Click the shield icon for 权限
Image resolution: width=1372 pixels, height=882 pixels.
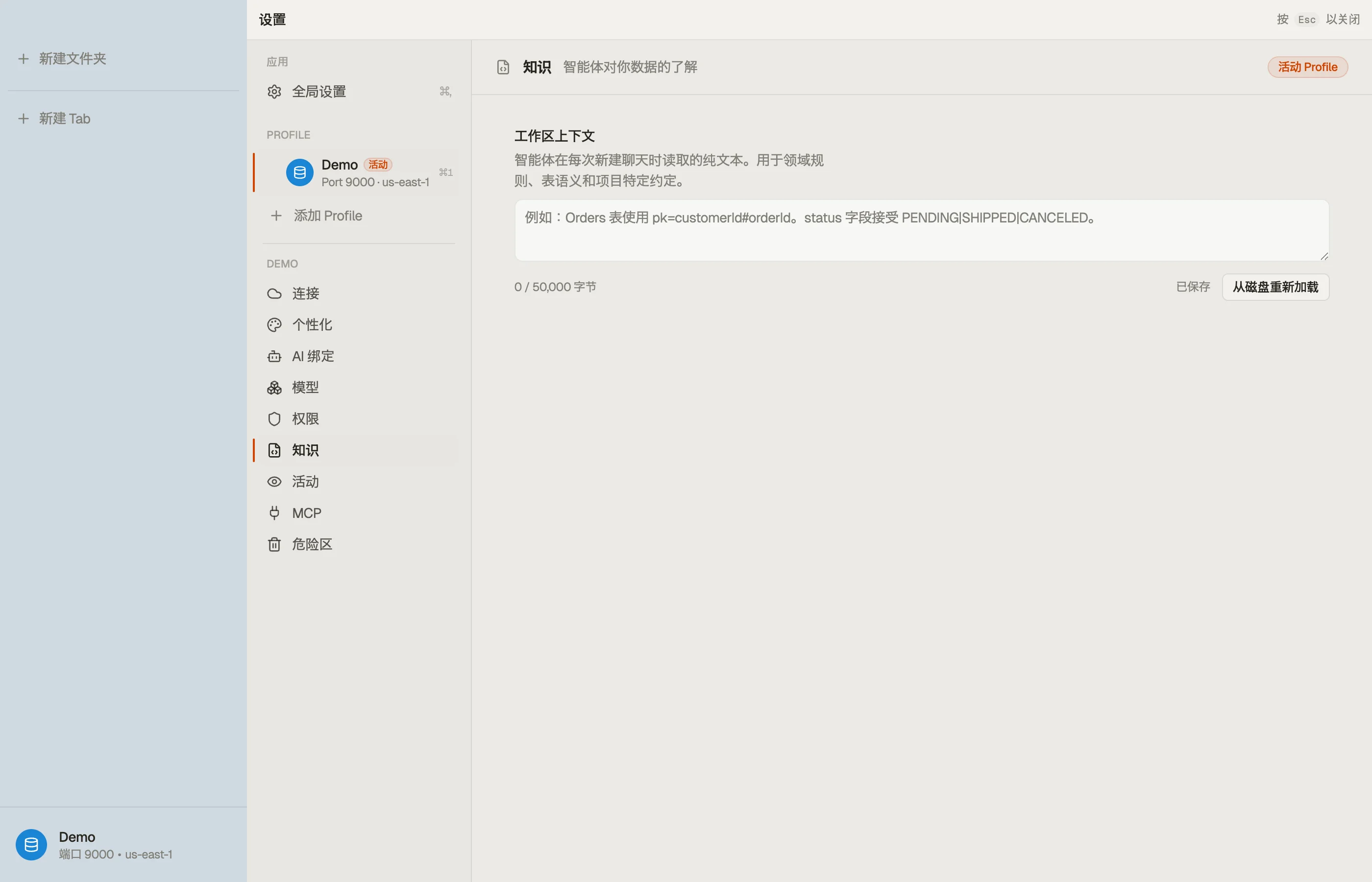pos(274,418)
